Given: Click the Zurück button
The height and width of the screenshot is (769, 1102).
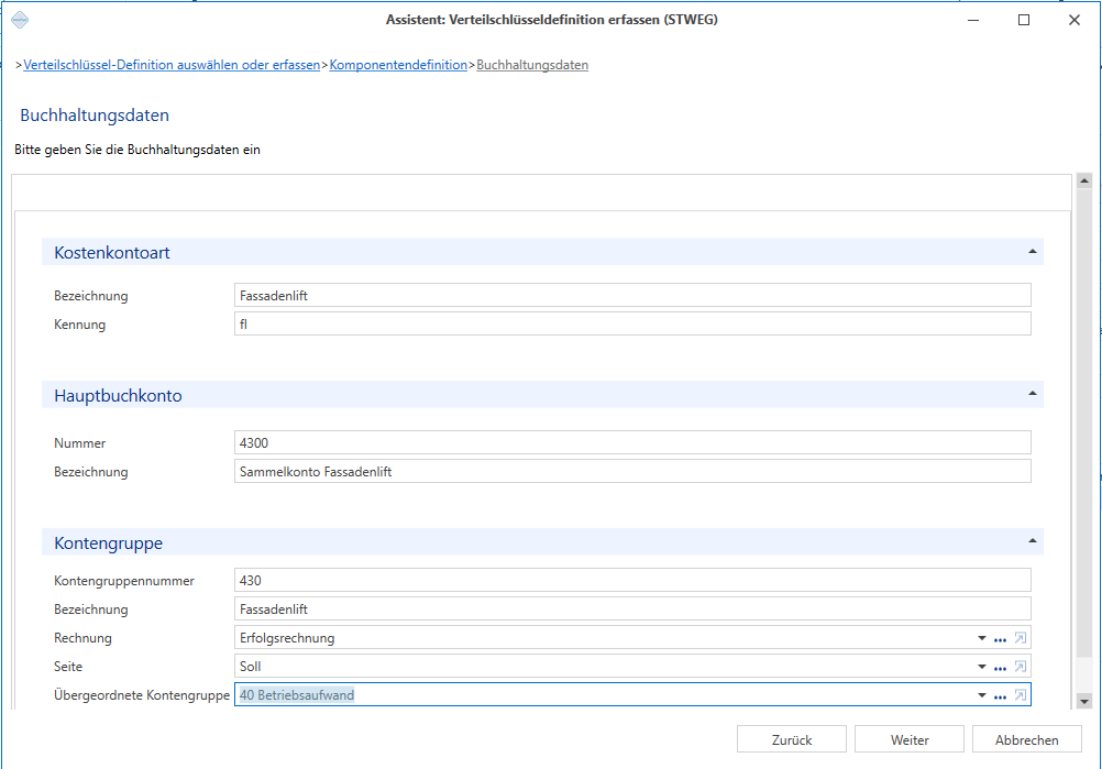Looking at the screenshot, I should (791, 739).
